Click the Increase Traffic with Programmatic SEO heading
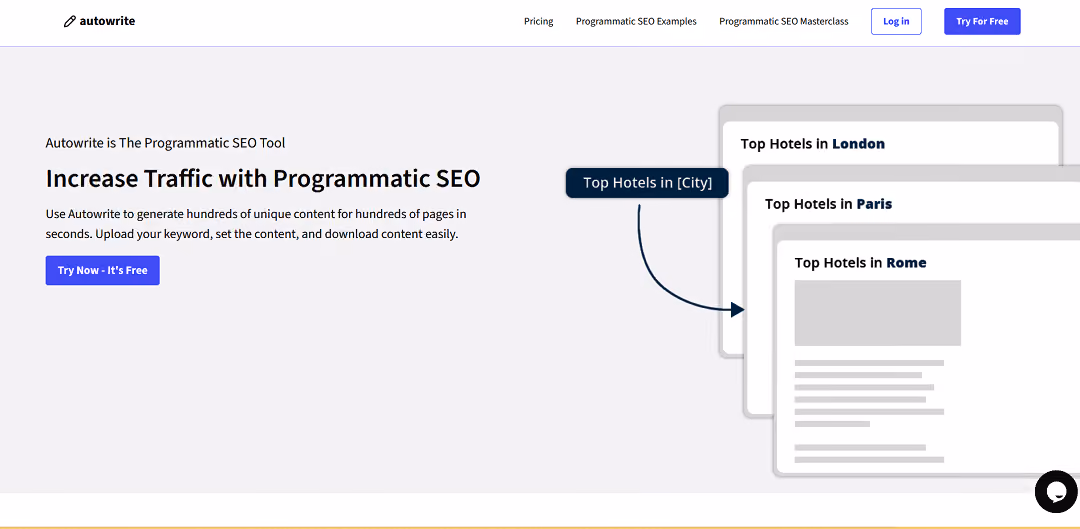 click(262, 178)
